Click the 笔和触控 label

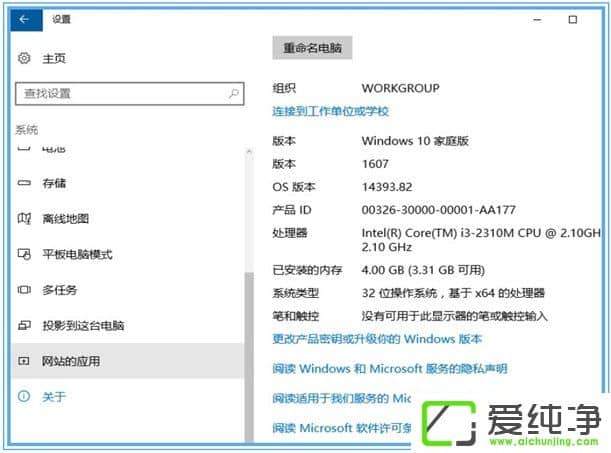click(x=295, y=316)
